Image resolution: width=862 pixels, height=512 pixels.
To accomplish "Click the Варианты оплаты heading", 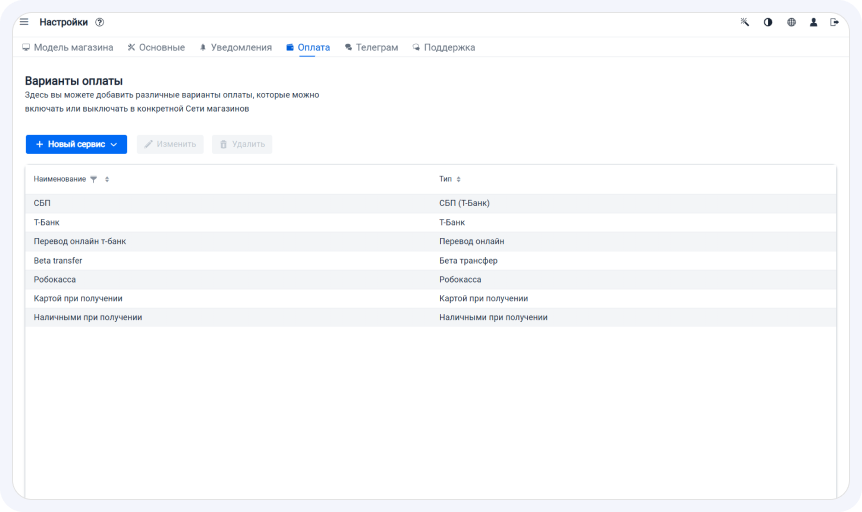I will (x=74, y=81).
